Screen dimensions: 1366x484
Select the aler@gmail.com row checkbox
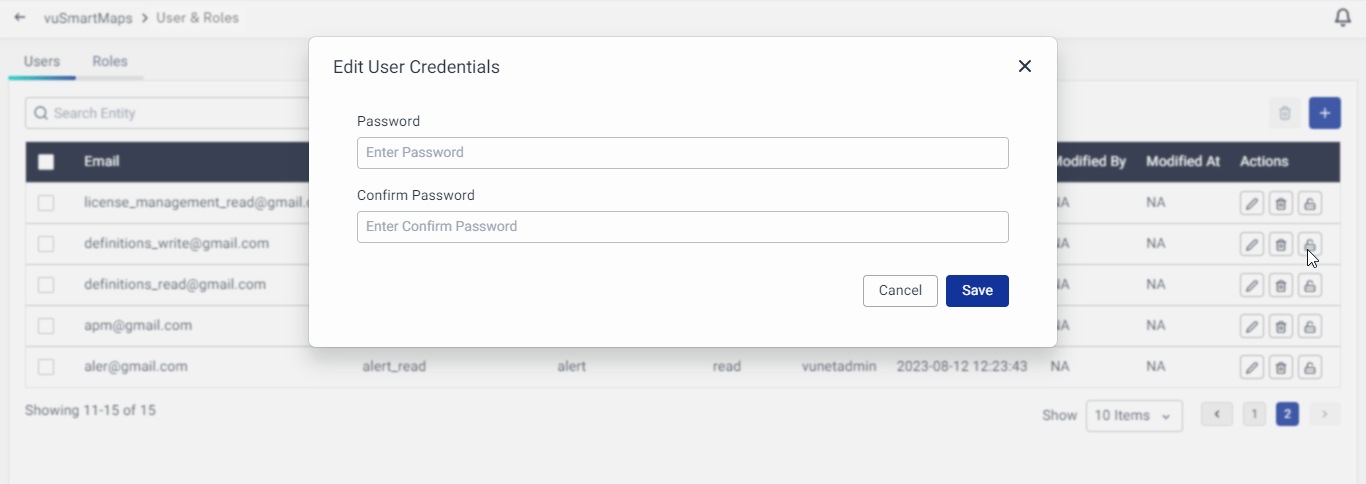pos(46,367)
